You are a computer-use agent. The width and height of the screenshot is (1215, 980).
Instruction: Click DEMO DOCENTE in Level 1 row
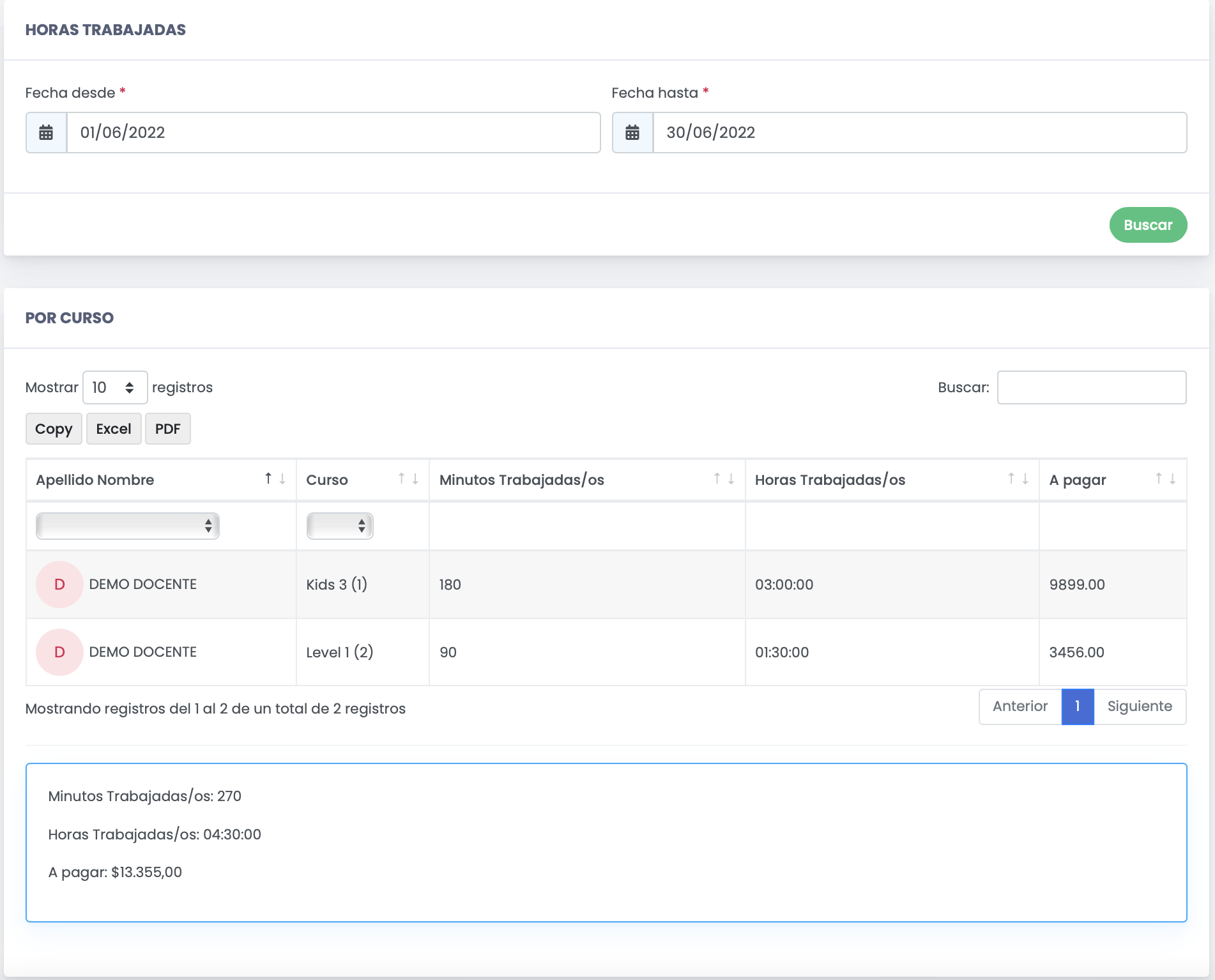[x=143, y=652]
